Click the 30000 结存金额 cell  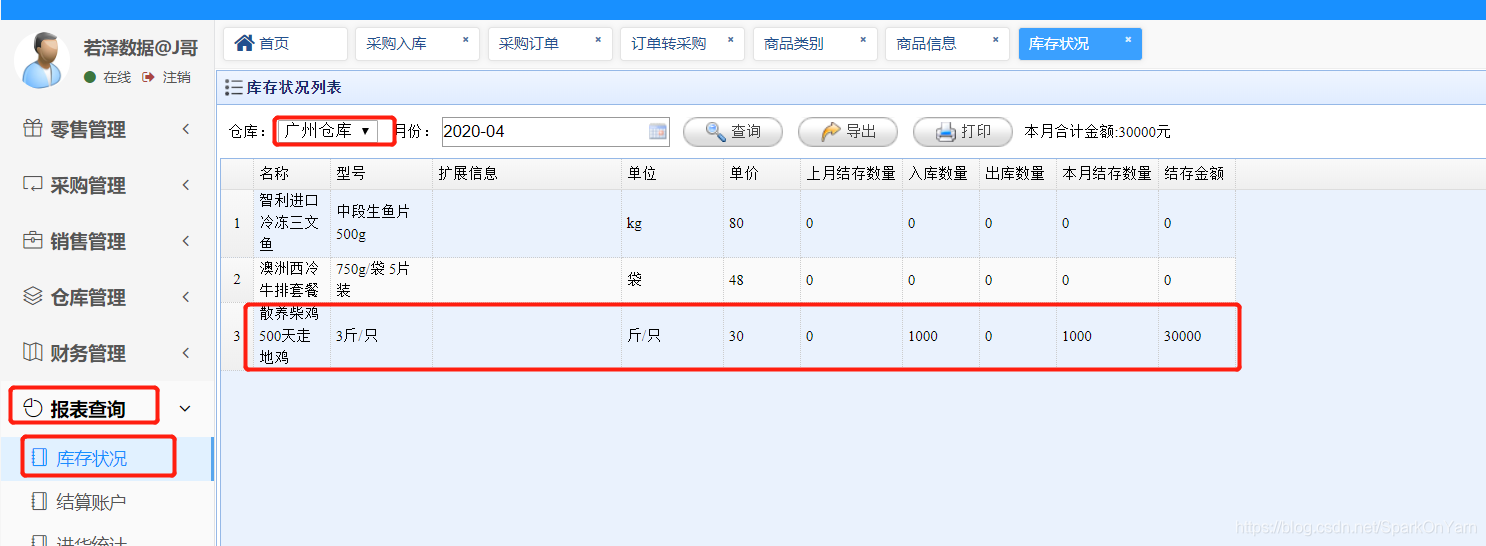1197,336
